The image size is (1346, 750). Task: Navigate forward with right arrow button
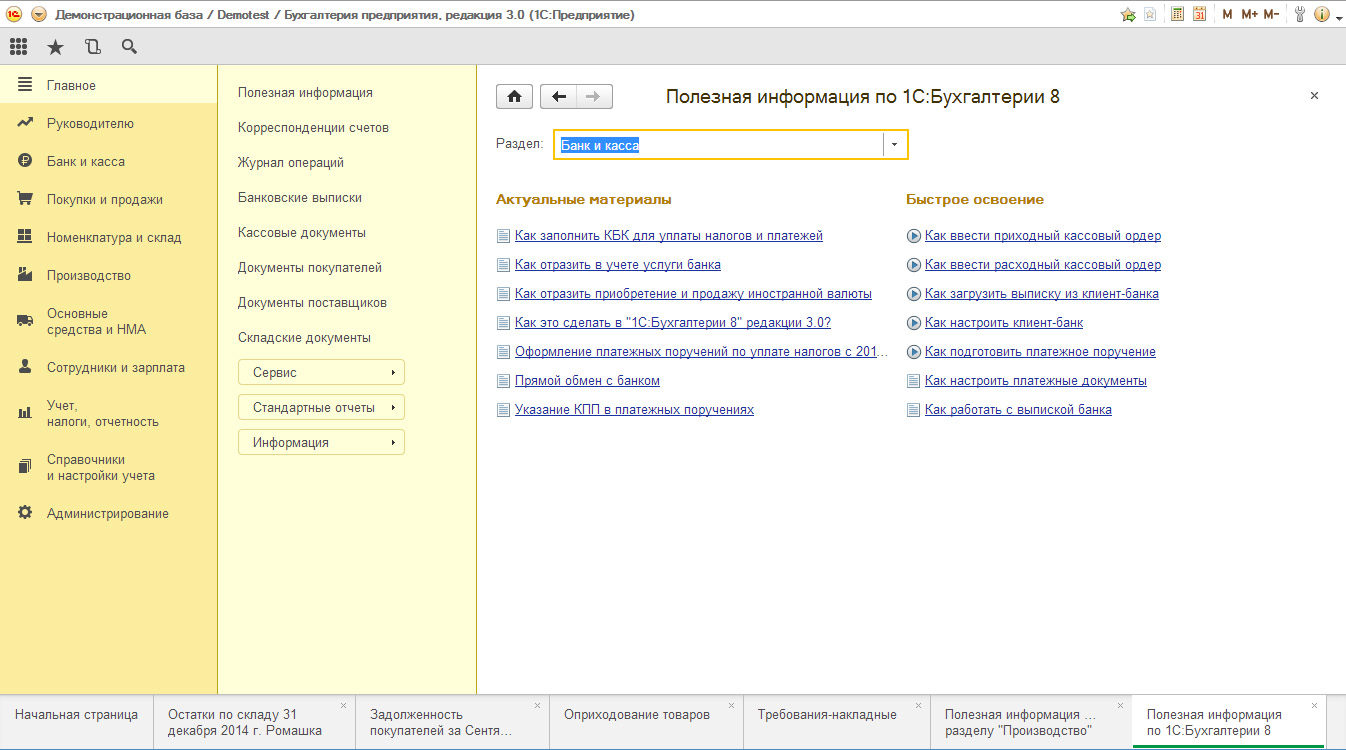(594, 96)
